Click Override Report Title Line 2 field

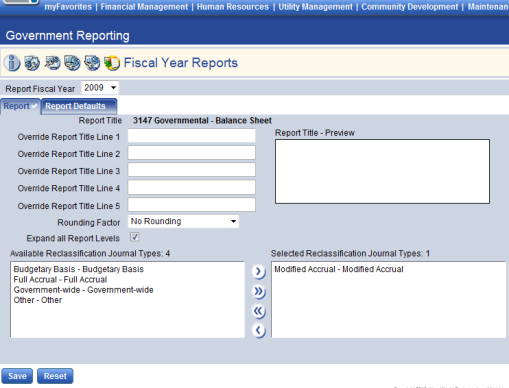pyautogui.click(x=192, y=153)
